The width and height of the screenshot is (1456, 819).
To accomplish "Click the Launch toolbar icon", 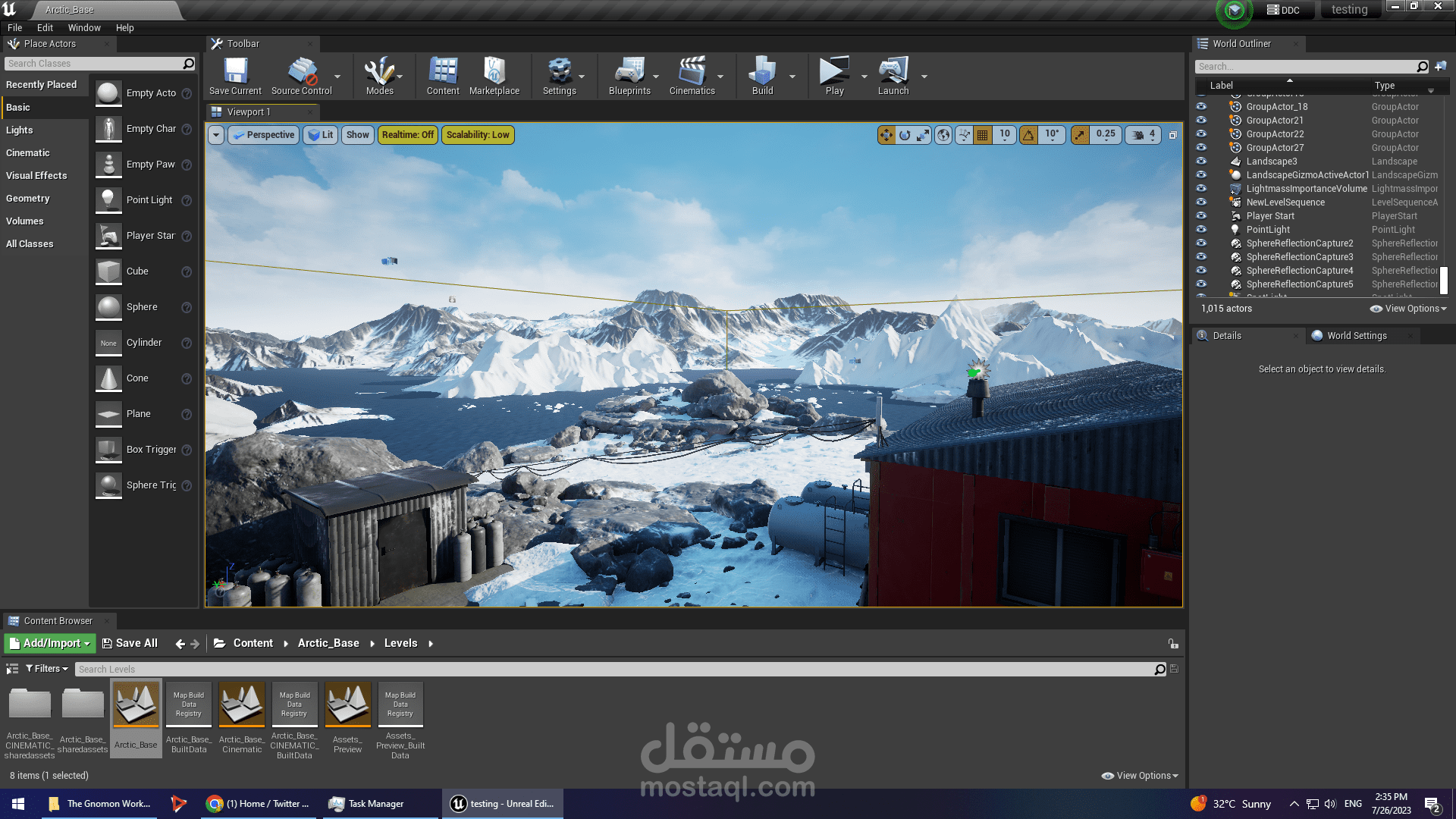I will pyautogui.click(x=893, y=76).
